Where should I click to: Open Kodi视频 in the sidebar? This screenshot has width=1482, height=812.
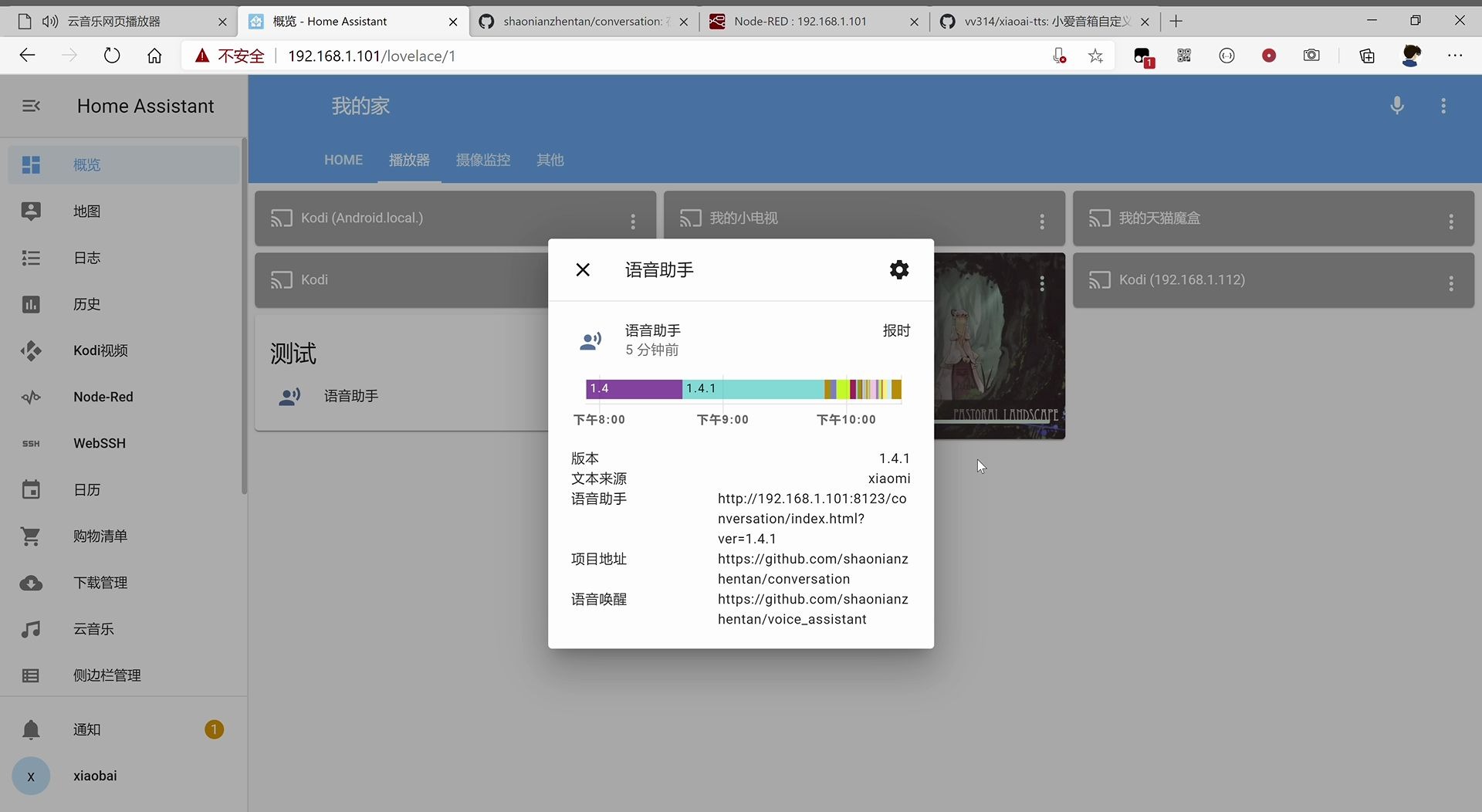(123, 350)
